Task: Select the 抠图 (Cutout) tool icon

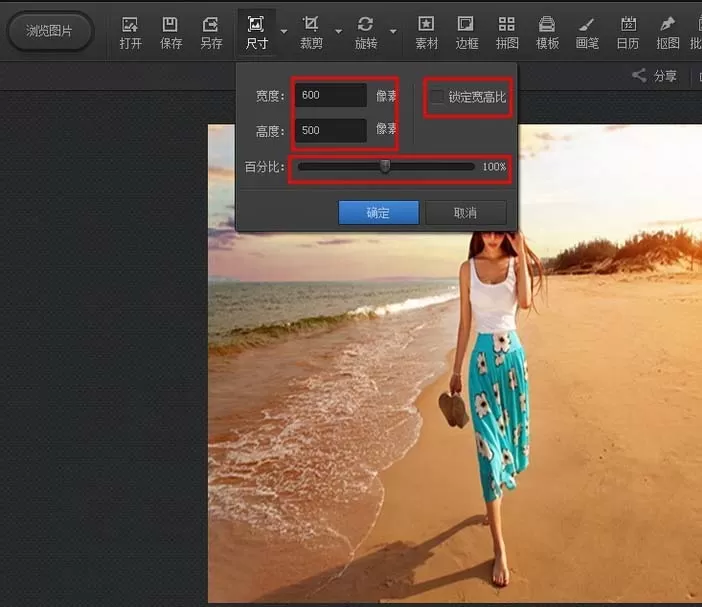Action: pos(668,33)
